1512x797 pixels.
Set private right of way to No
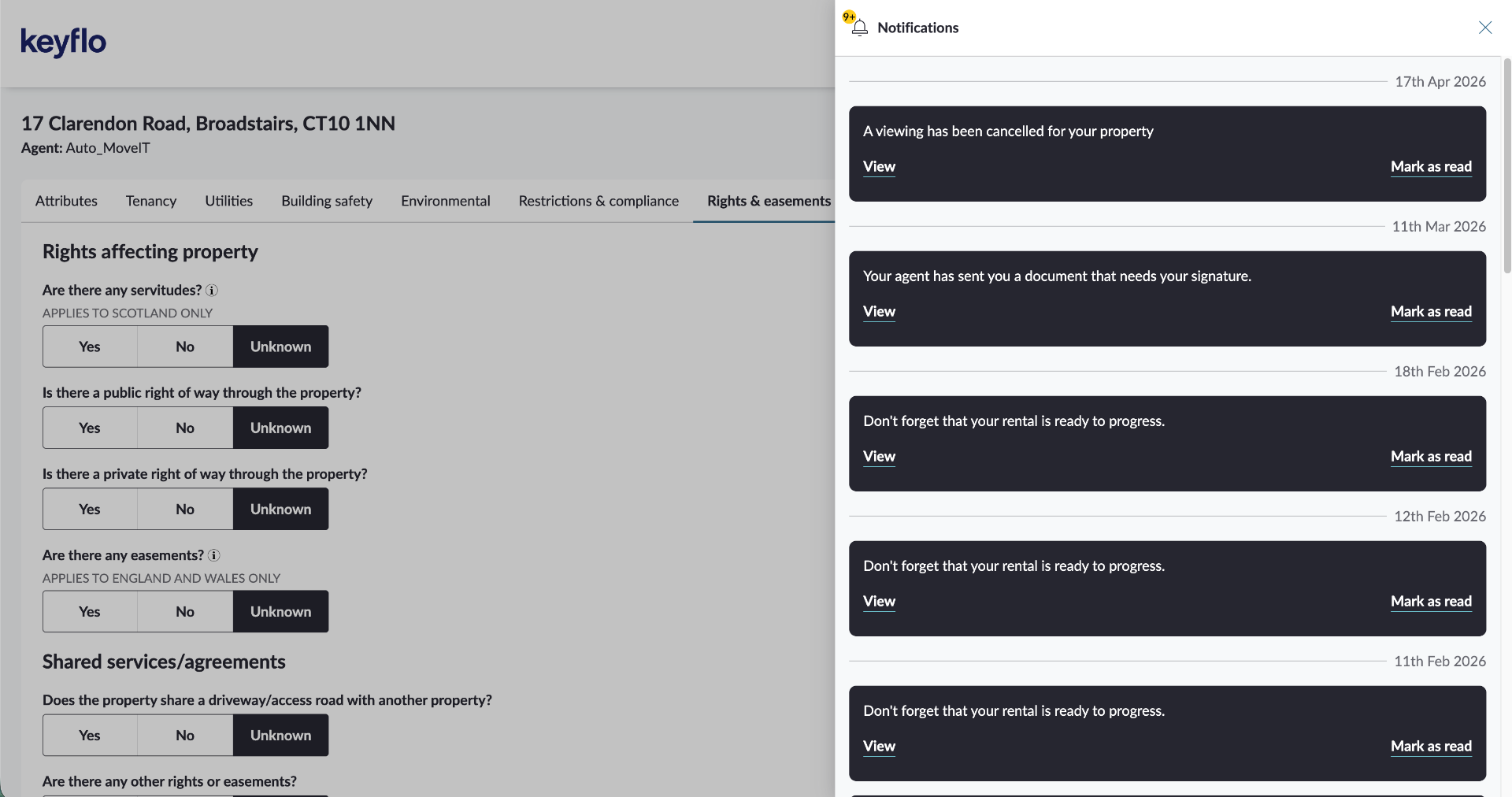[185, 509]
